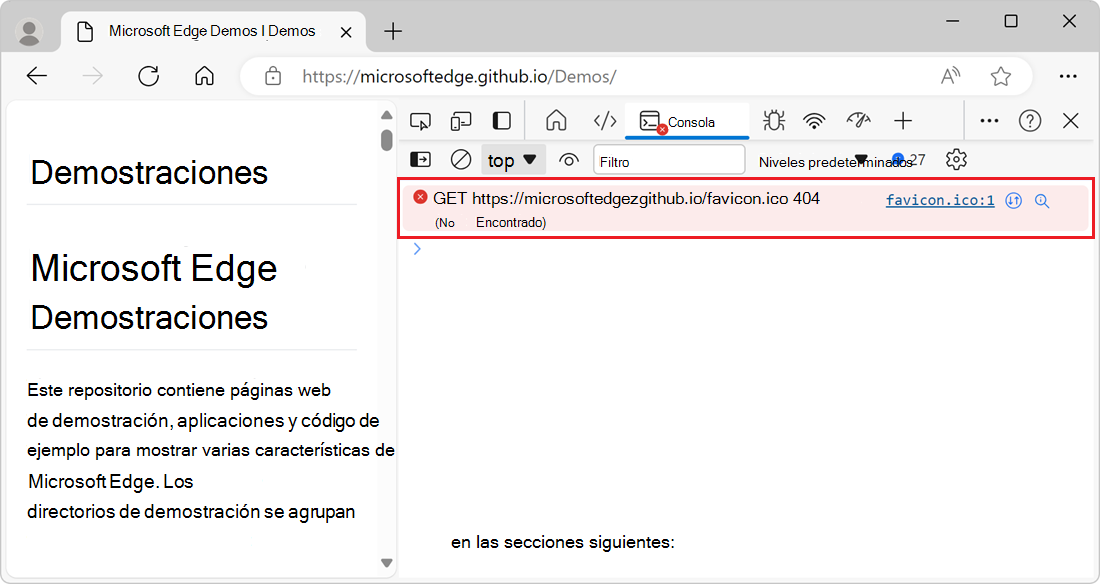The height and width of the screenshot is (584, 1100).
Task: Toggle the live expression eye icon
Action: point(567,159)
